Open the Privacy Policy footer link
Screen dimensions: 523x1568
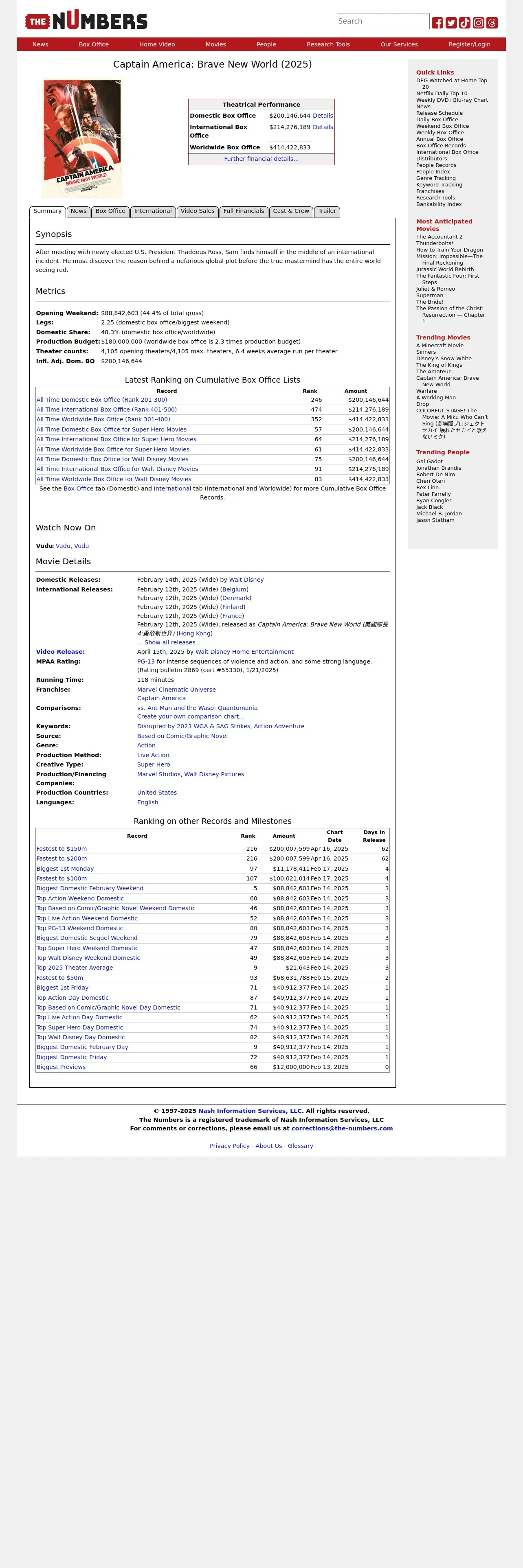point(230,1145)
